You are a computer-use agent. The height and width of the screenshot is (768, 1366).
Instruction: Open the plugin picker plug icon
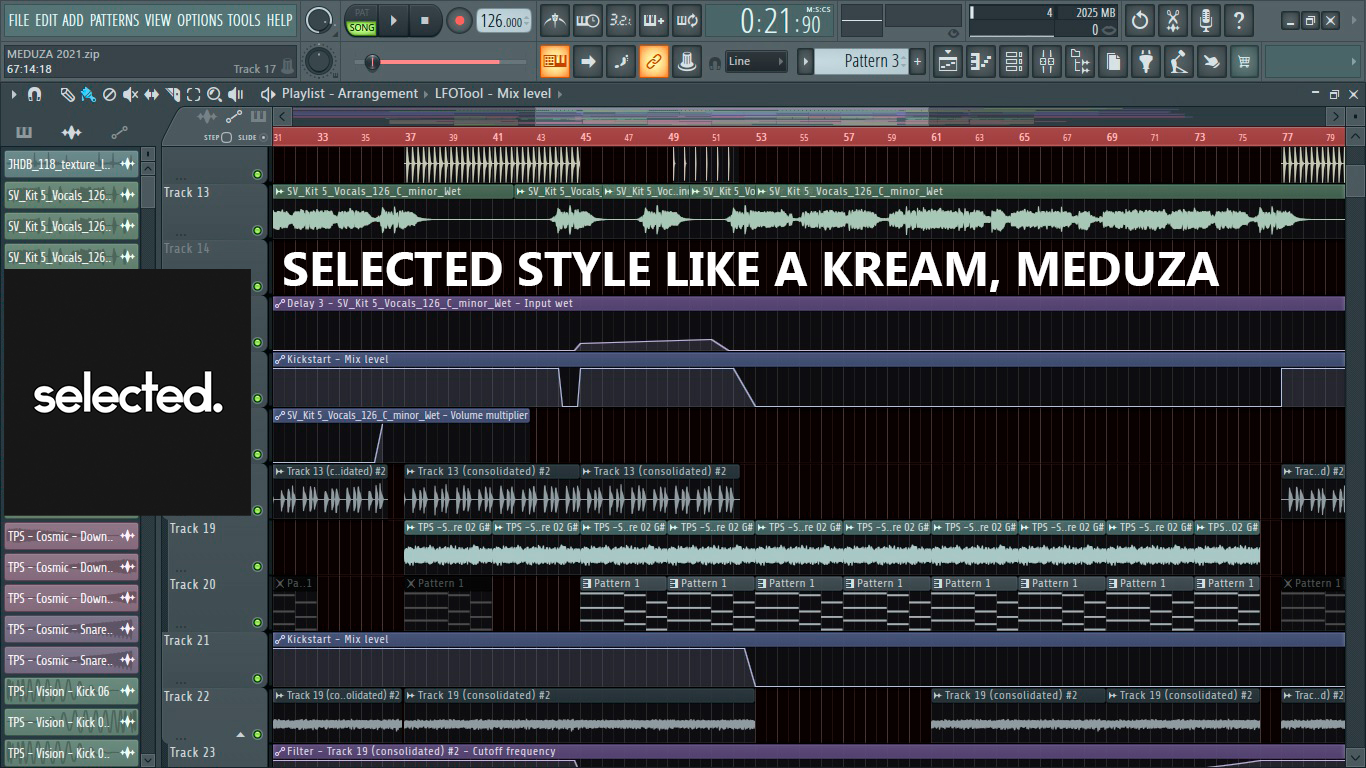tap(1146, 62)
